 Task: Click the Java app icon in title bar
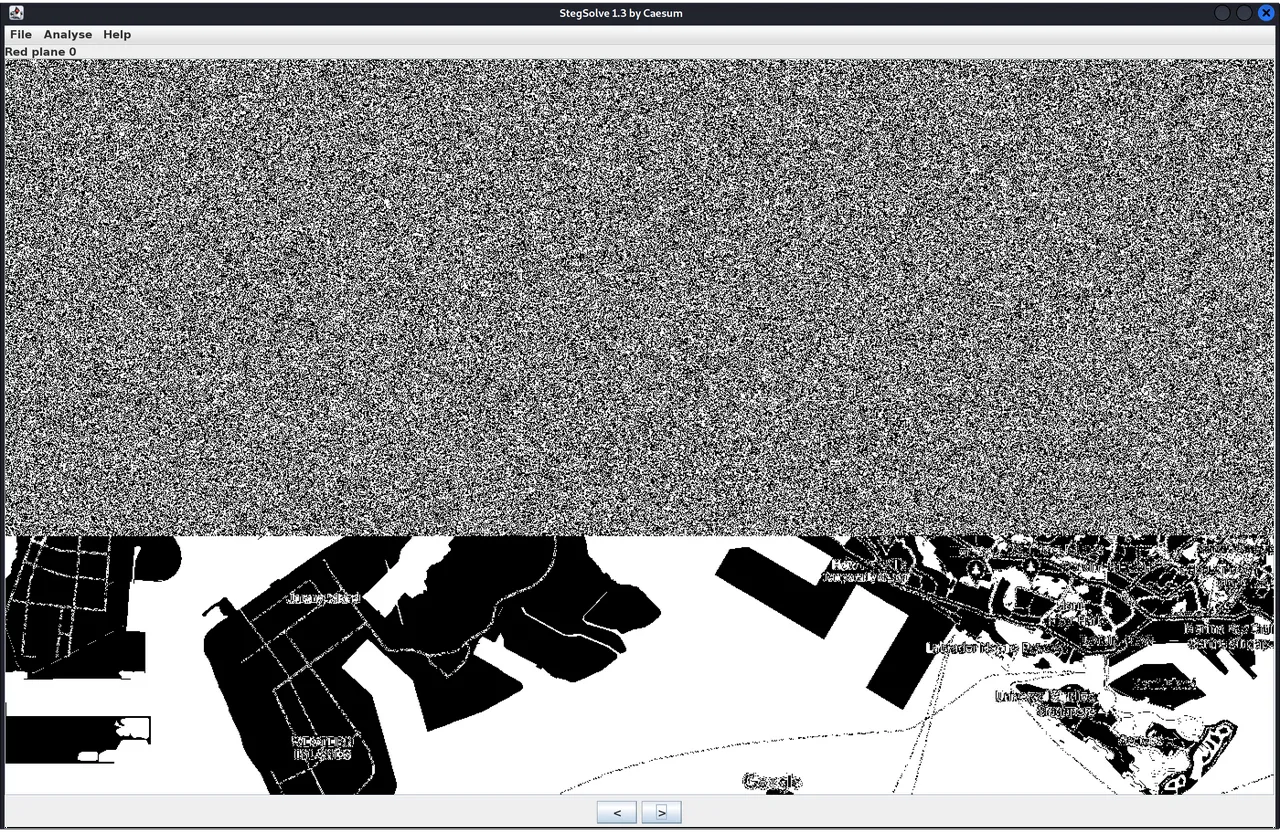coord(15,12)
